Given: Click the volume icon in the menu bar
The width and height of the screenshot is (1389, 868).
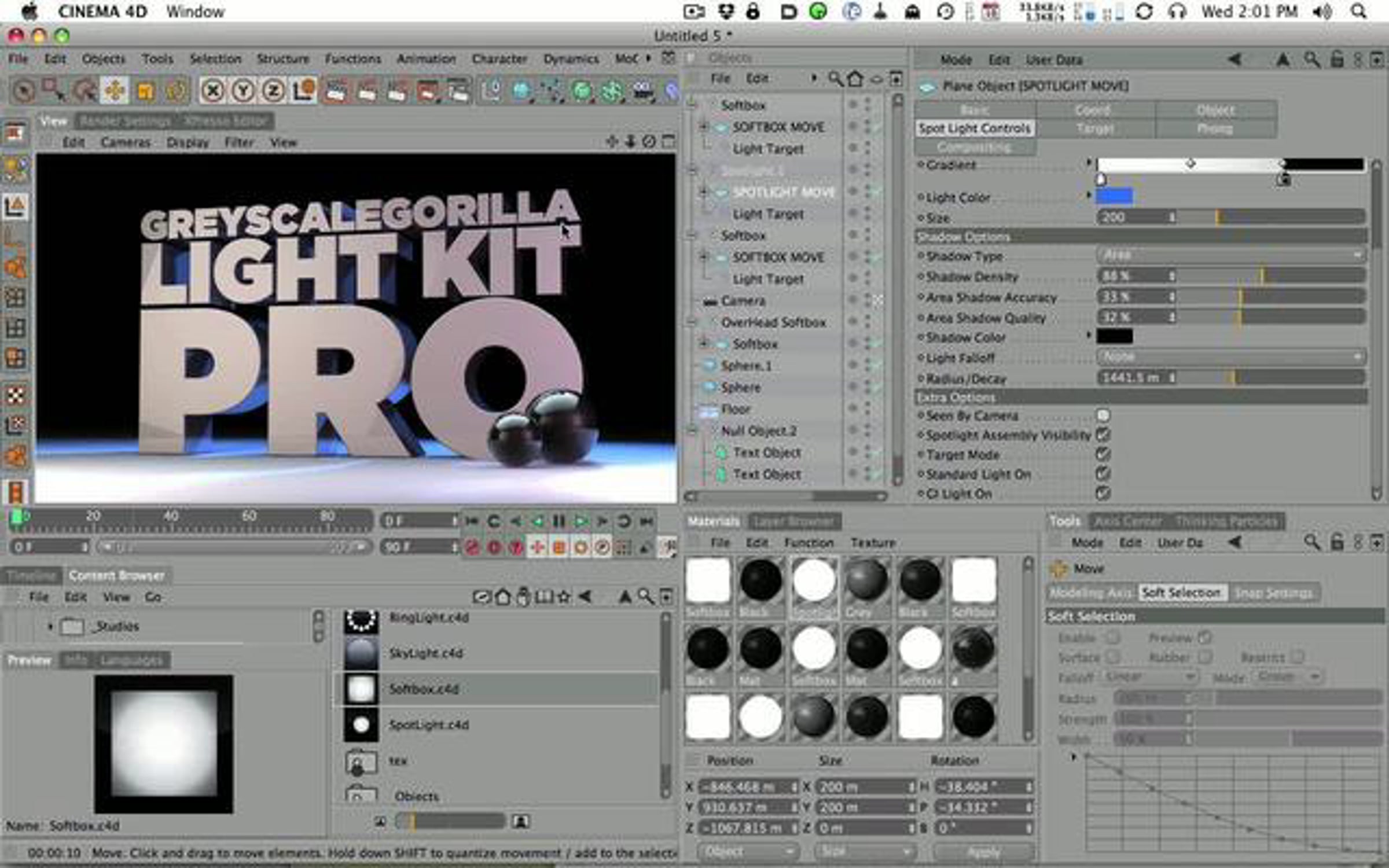Looking at the screenshot, I should coord(1322,12).
